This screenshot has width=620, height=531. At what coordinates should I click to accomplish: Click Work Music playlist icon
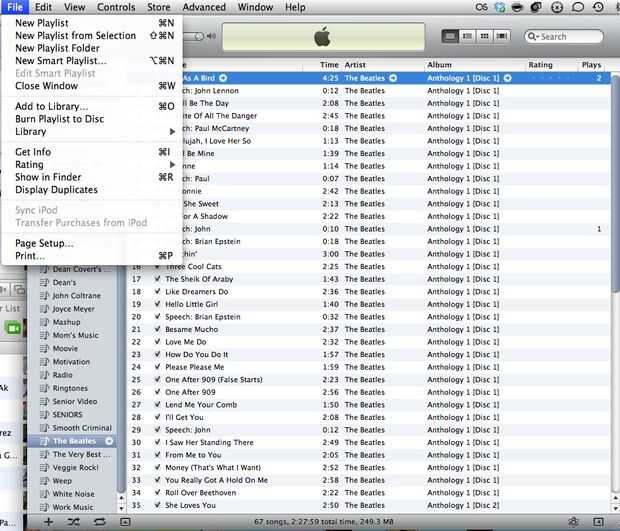pyautogui.click(x=44, y=507)
